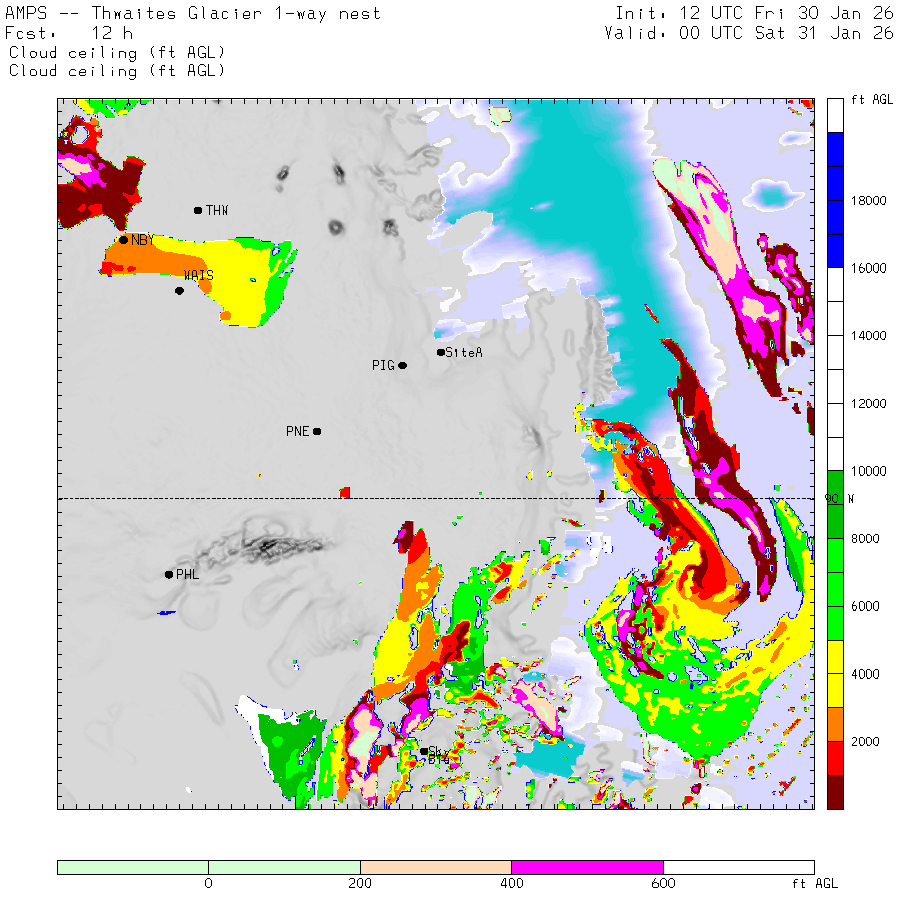900x900 pixels.
Task: Select the 'Fcst: 12 h' forecast hour text
Action: (69, 33)
